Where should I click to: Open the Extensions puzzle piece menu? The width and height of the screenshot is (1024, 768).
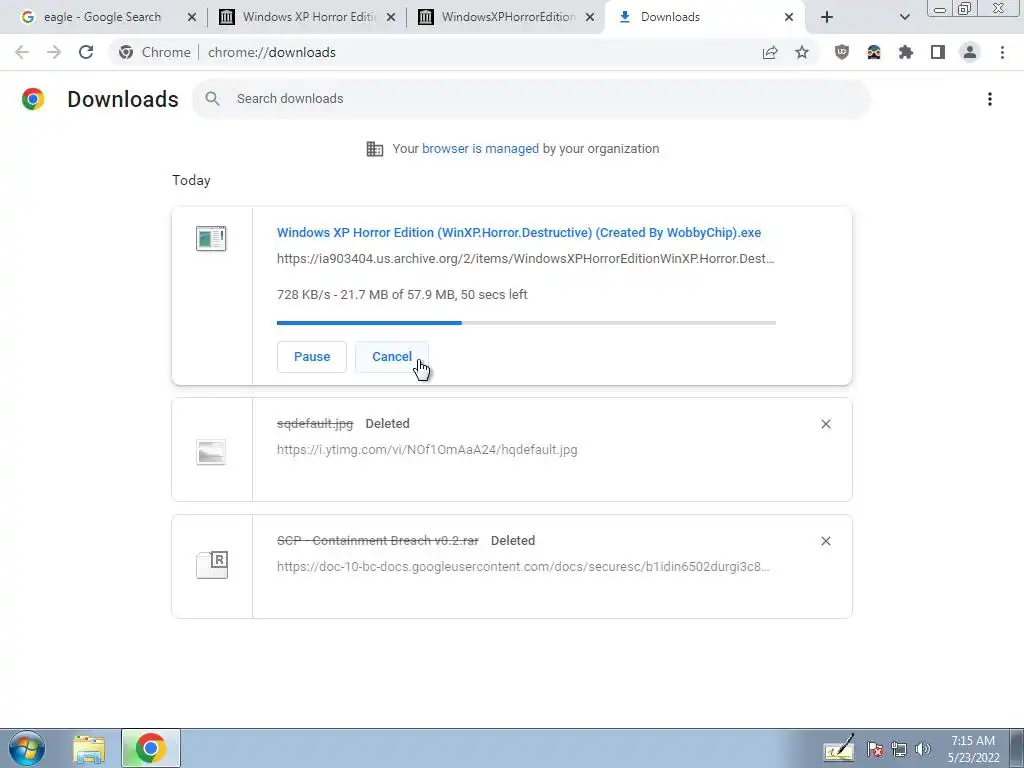pyautogui.click(x=906, y=52)
